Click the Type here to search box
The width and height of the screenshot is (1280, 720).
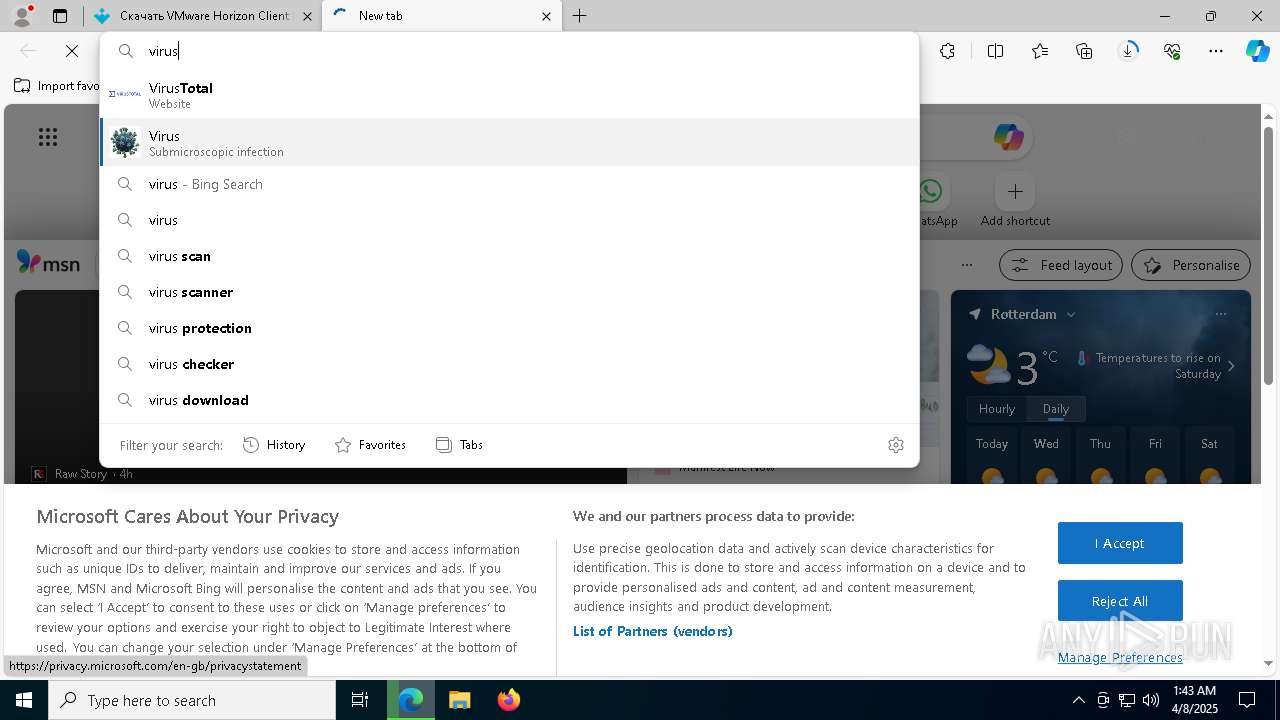coord(192,700)
